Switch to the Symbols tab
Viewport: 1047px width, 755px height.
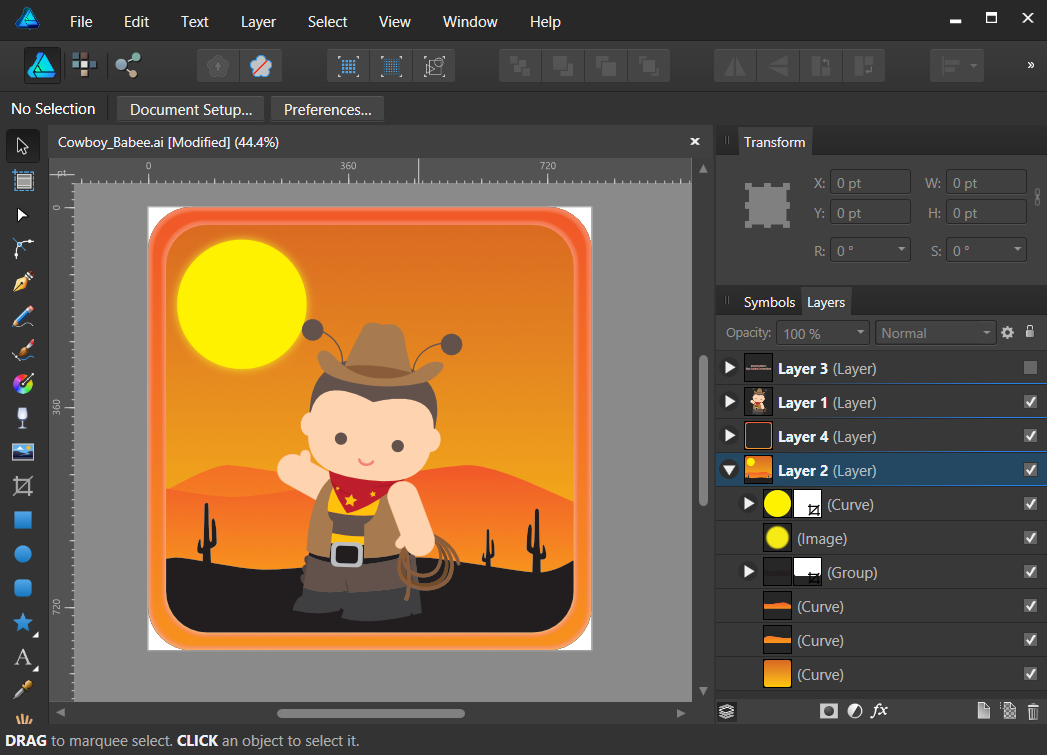[769, 301]
